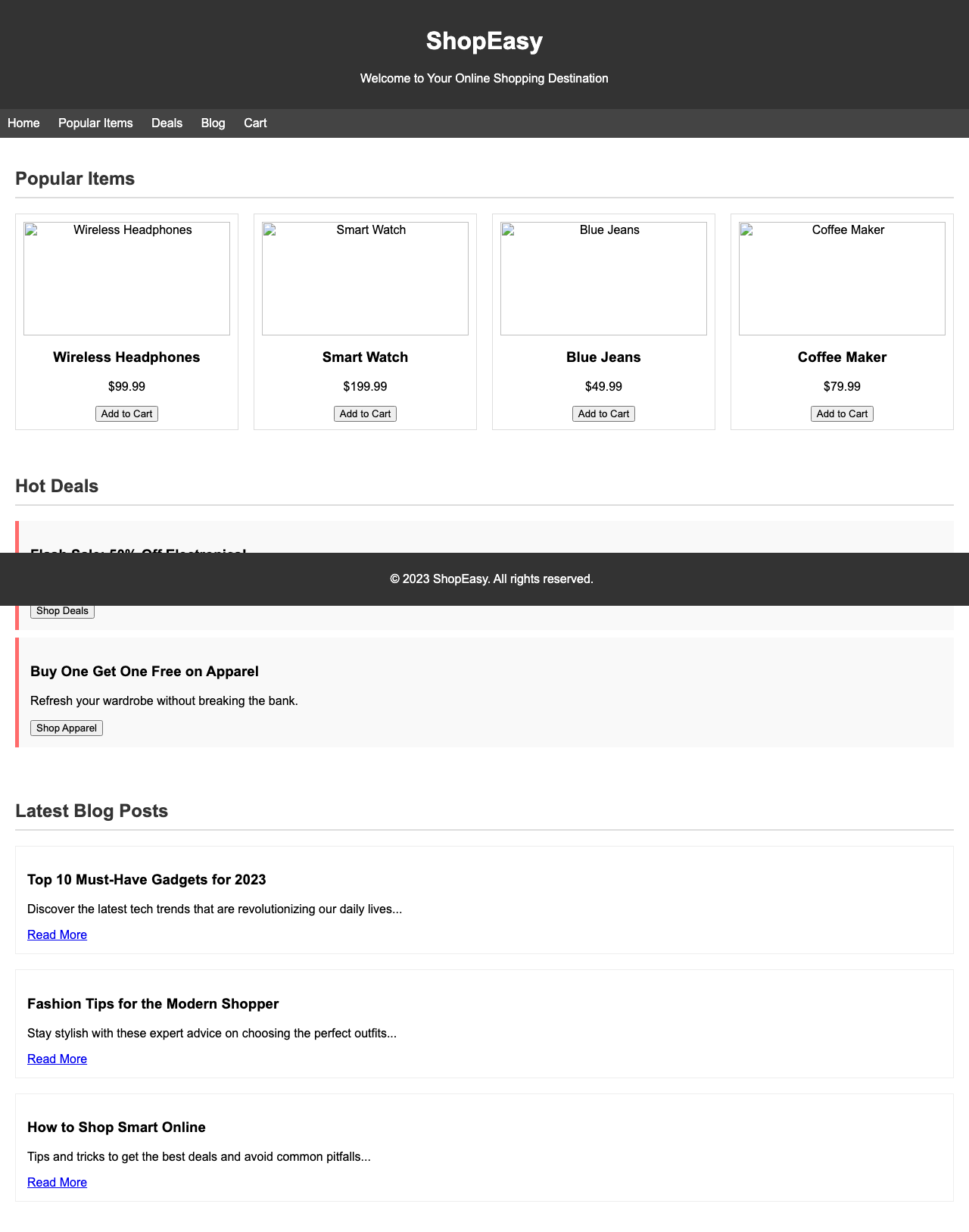969x1232 pixels.
Task: Click the Shop Apparel button
Action: click(67, 728)
